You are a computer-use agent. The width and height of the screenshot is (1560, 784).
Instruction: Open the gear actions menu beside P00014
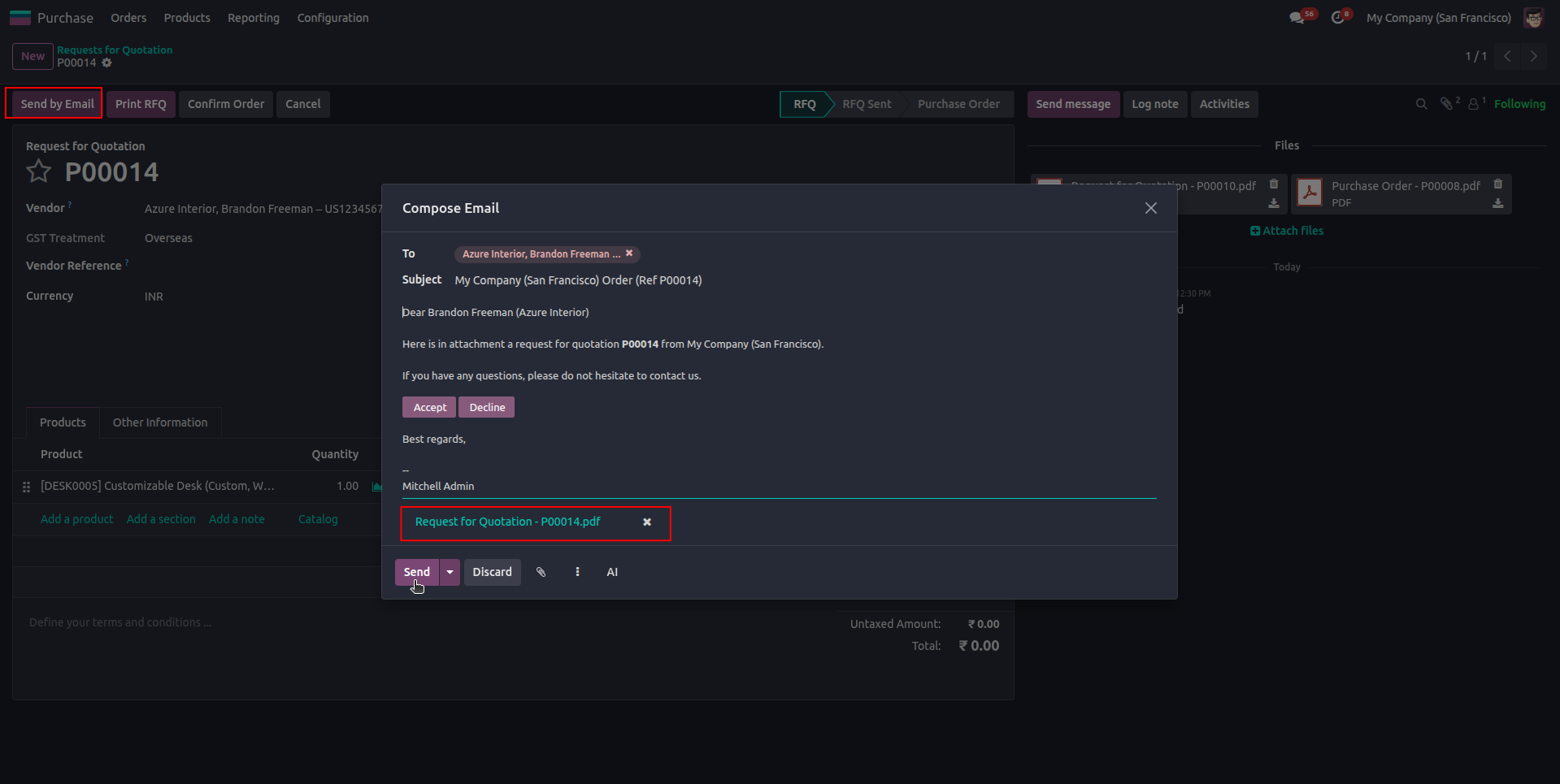click(106, 63)
